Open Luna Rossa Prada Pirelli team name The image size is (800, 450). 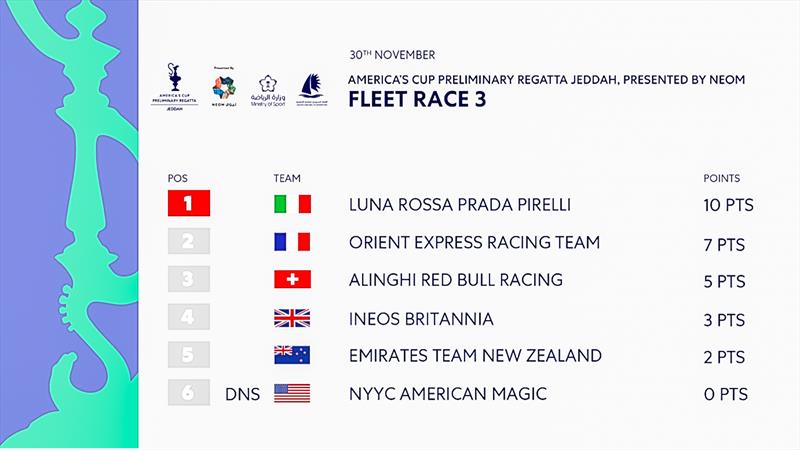point(460,205)
